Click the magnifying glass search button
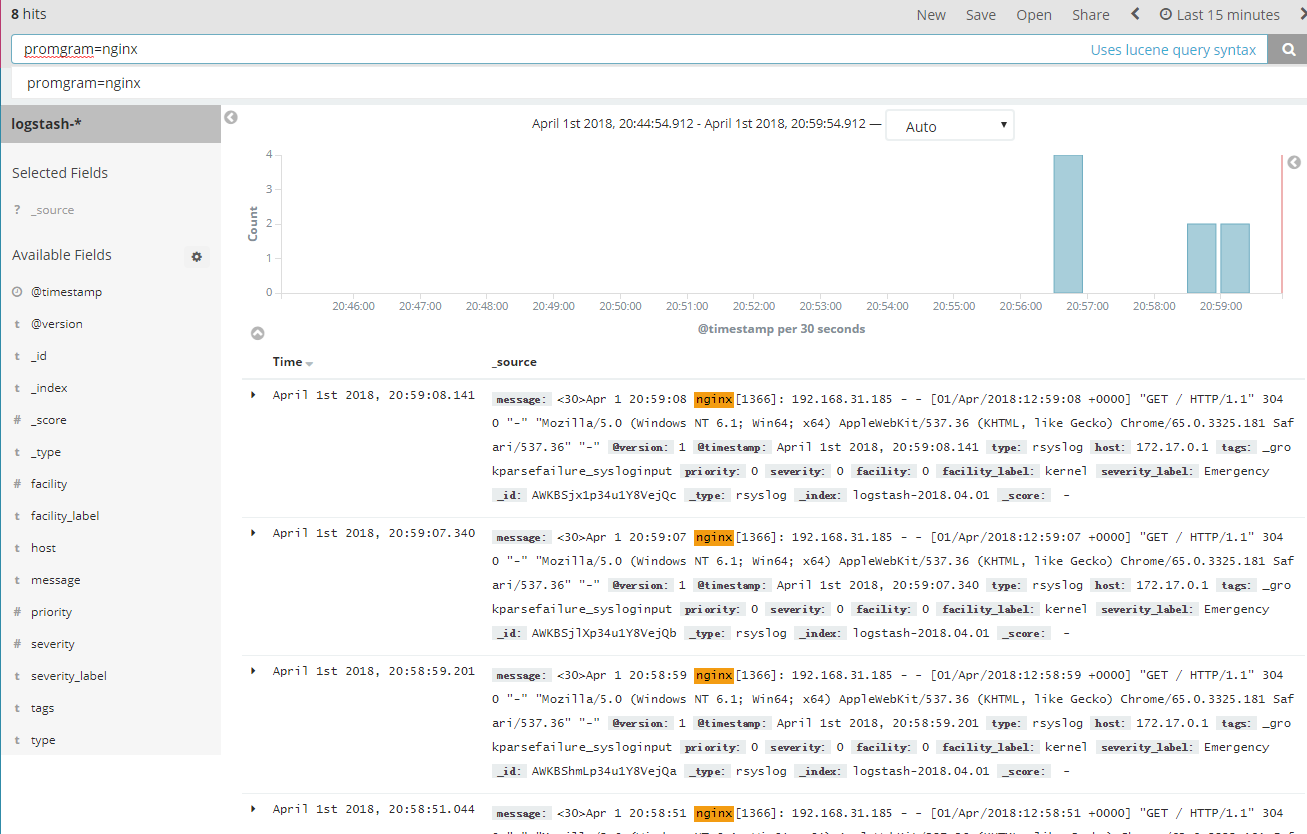This screenshot has height=834, width=1307. (x=1286, y=49)
